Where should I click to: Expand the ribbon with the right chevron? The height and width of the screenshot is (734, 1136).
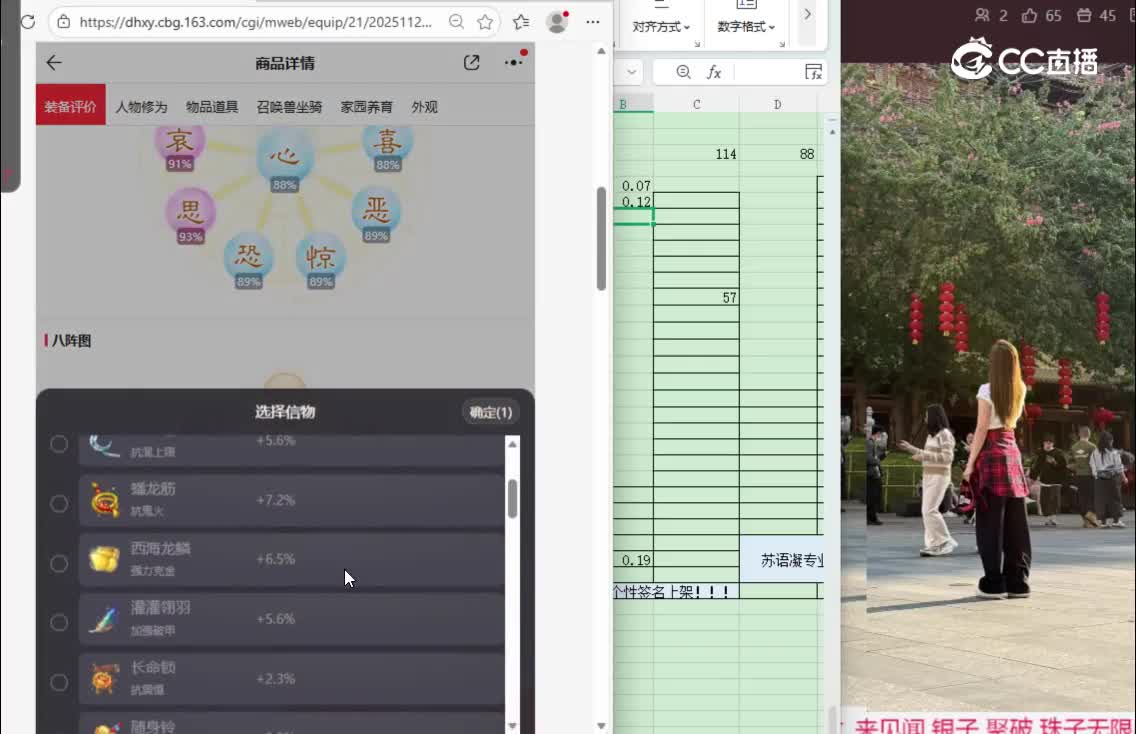(807, 14)
